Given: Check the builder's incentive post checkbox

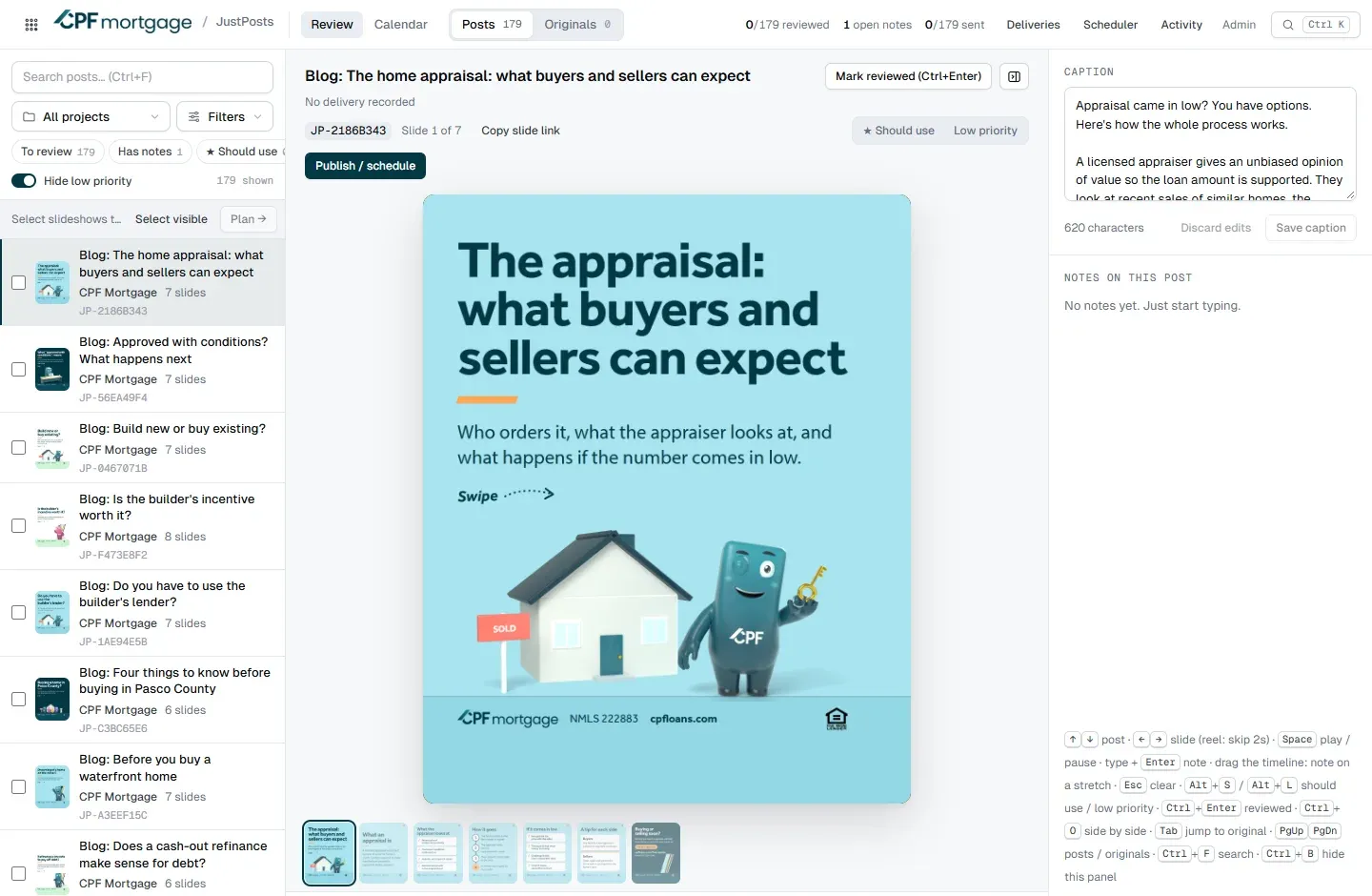Looking at the screenshot, I should [18, 525].
